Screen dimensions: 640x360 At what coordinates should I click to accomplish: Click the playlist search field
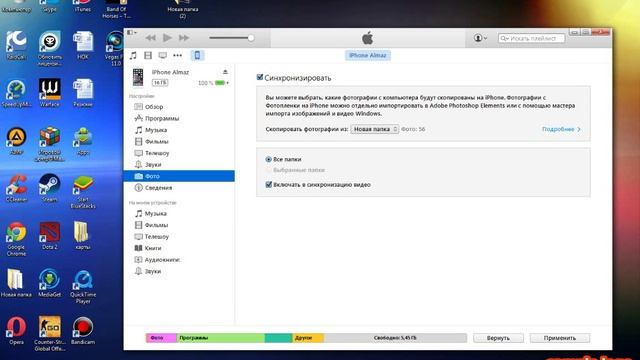[x=531, y=38]
